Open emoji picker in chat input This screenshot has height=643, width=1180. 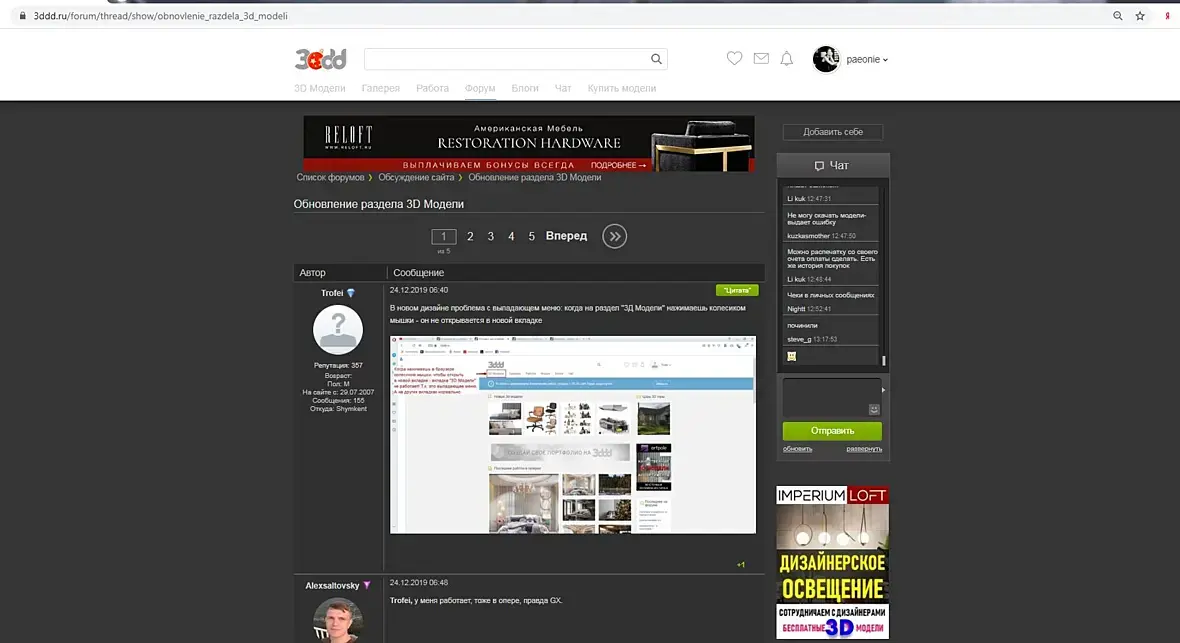(874, 410)
